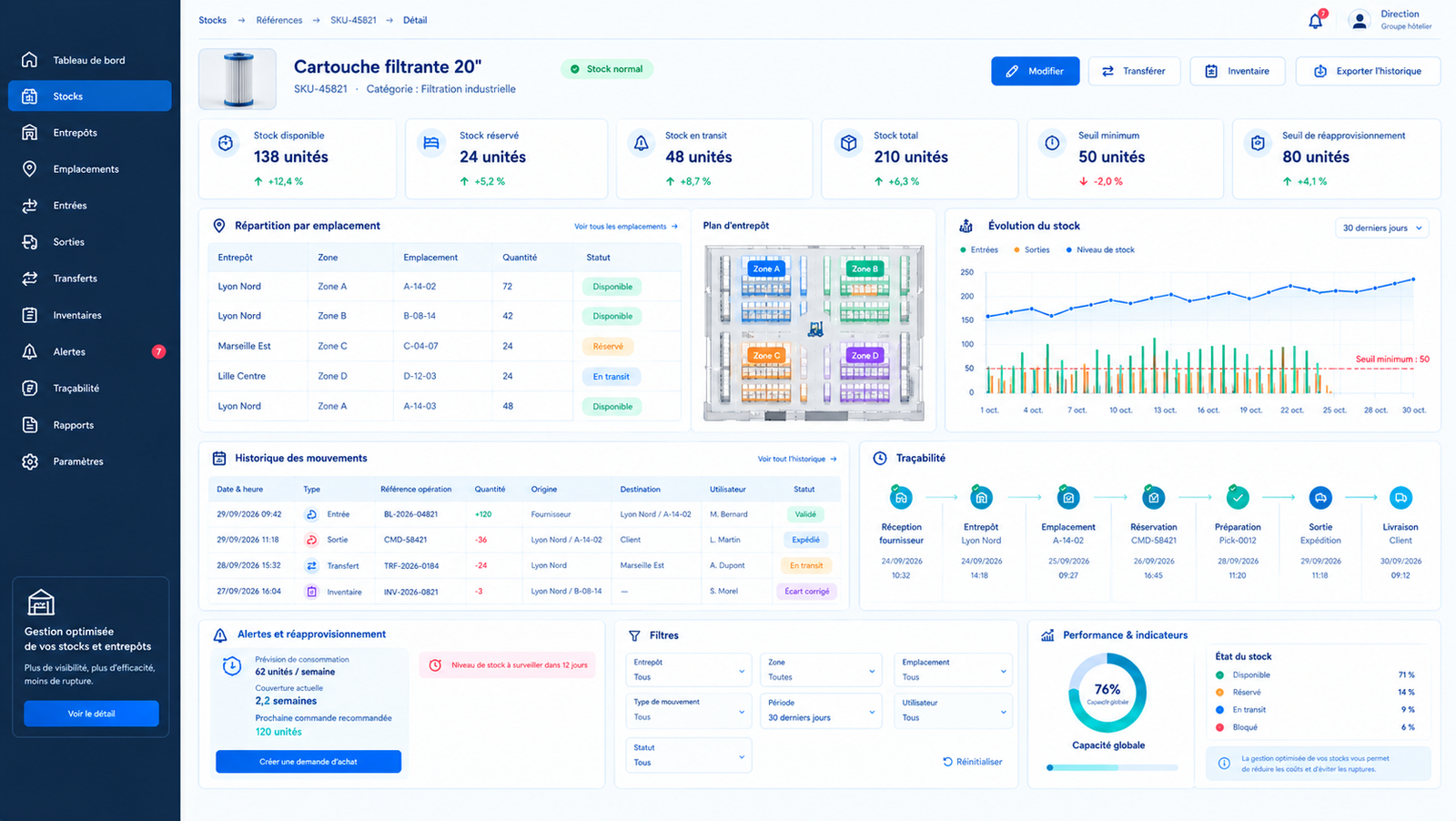Click Exporter l'historique button
The image size is (1456, 821).
coord(1368,71)
